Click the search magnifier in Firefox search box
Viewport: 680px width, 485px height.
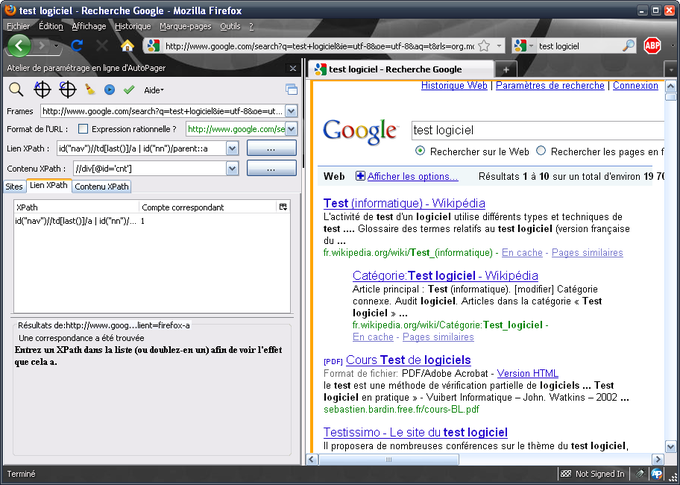628,46
